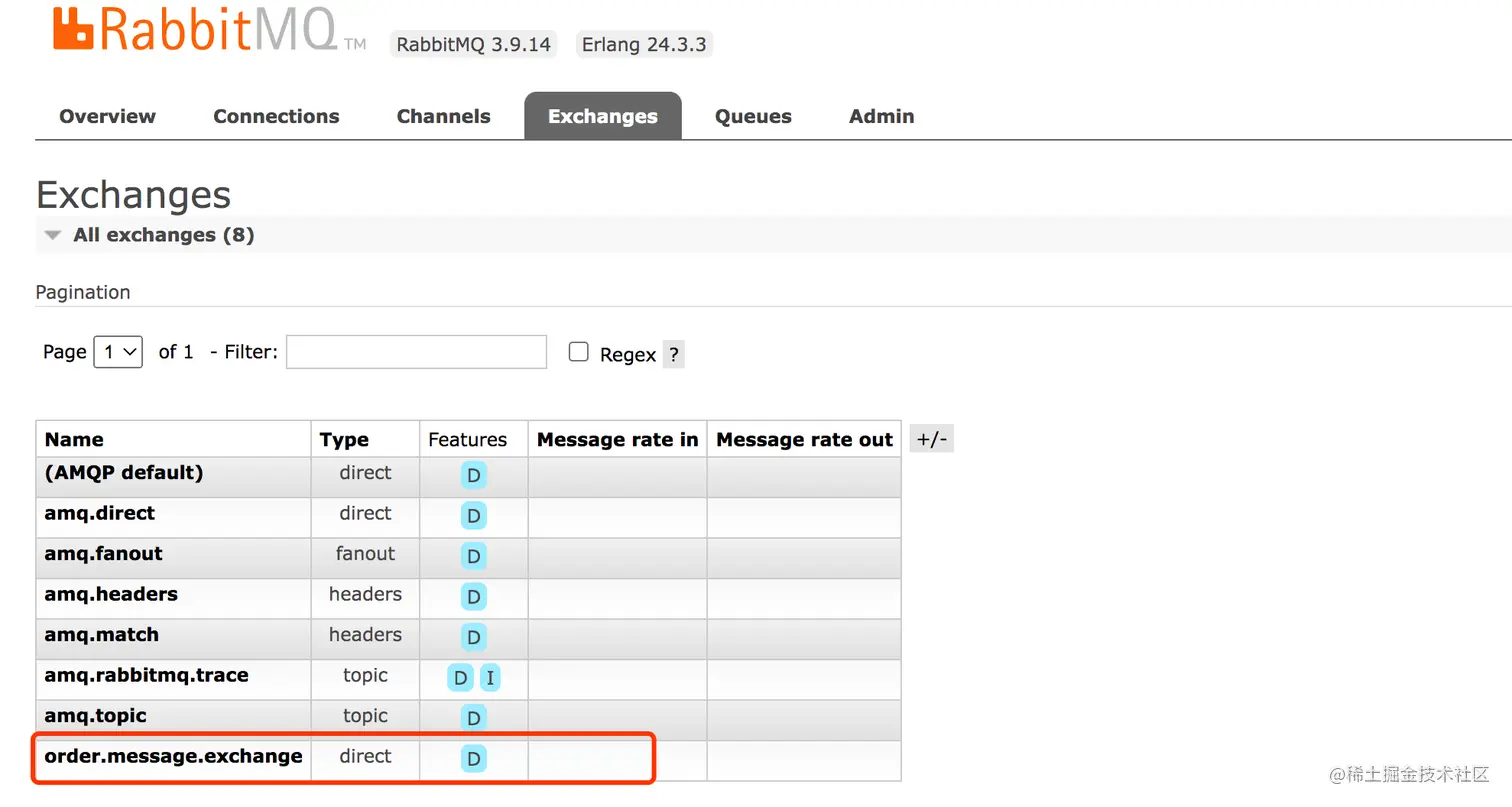
Task: Open the amq.fanout exchange
Action: (103, 553)
